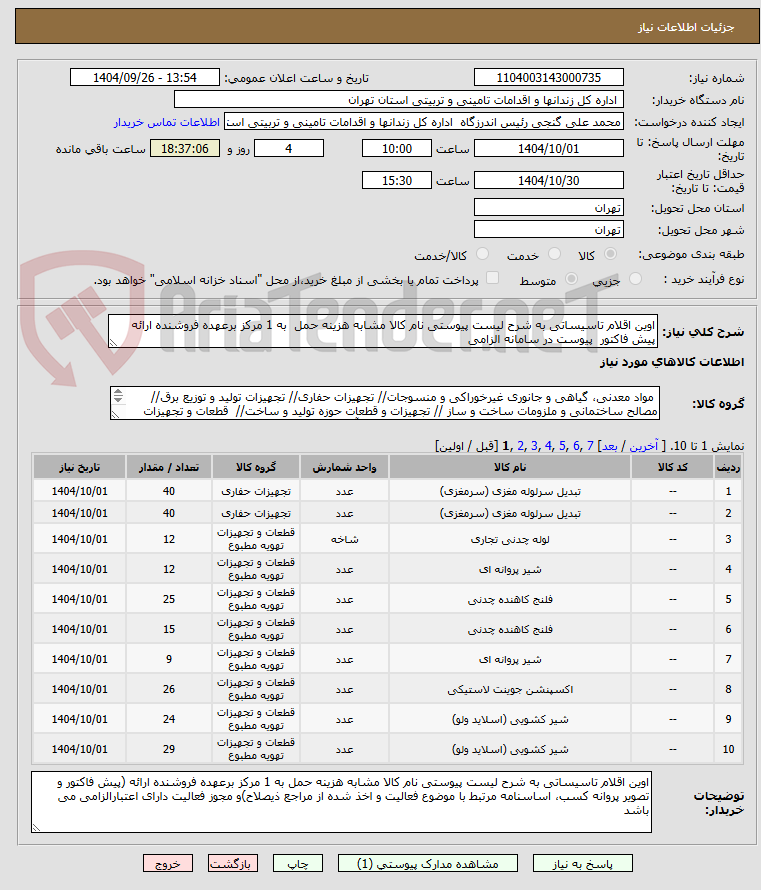Toggle the اسناد خزانه اسلامی payment checkbox
The height and width of the screenshot is (890, 761).
(x=493, y=278)
